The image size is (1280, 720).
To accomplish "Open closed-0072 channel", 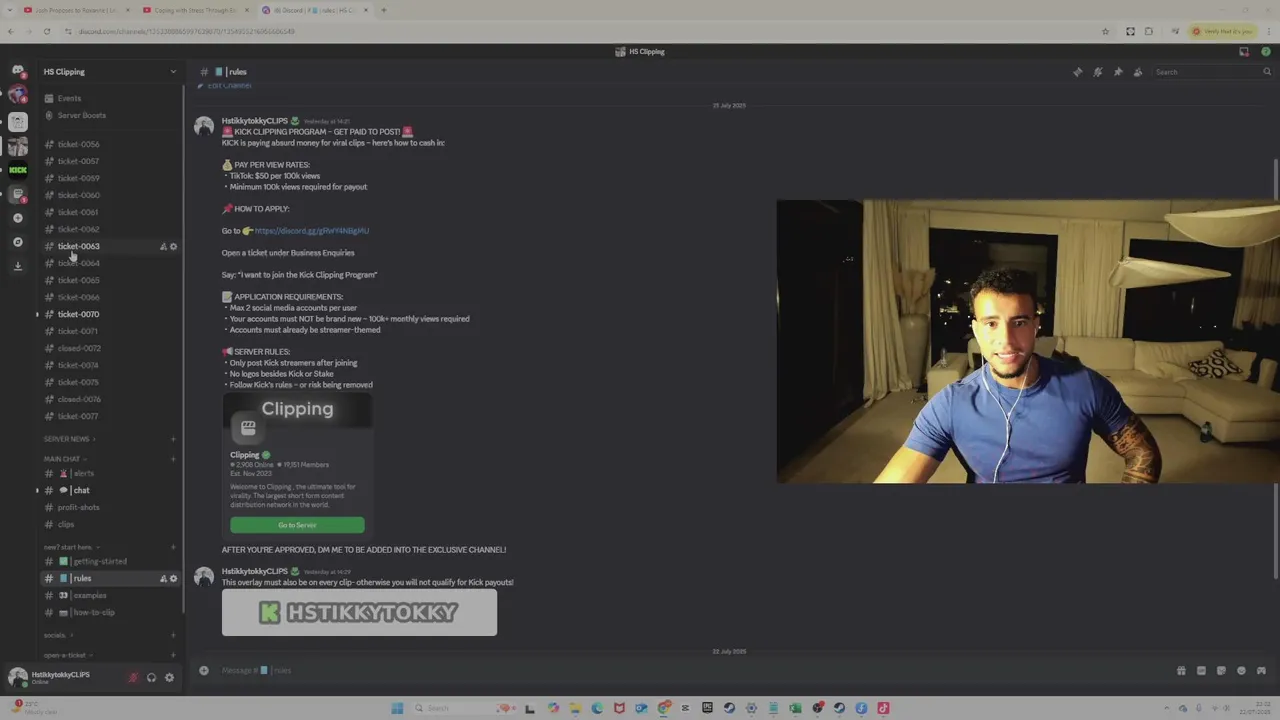I will click(x=111, y=348).
